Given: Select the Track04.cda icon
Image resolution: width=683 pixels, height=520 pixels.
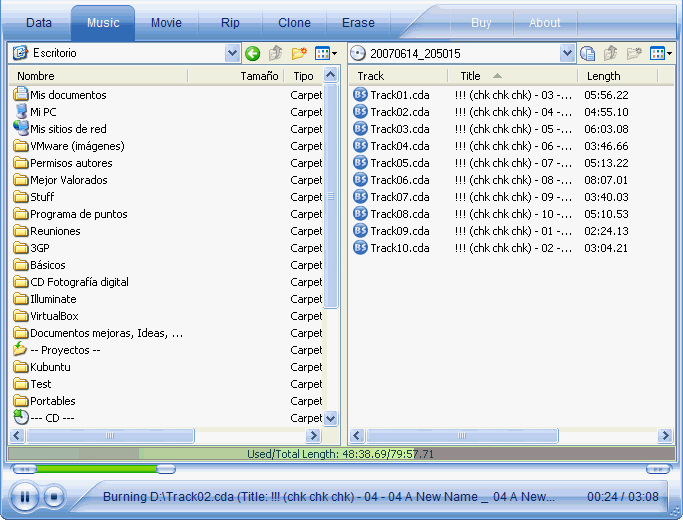Looking at the screenshot, I should coord(360,145).
